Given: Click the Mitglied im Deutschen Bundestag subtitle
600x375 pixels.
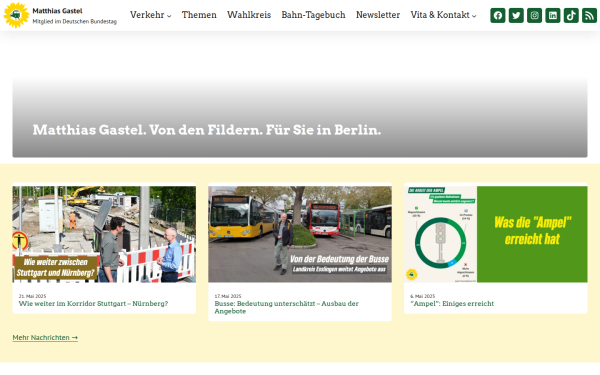Looking at the screenshot, I should (75, 21).
